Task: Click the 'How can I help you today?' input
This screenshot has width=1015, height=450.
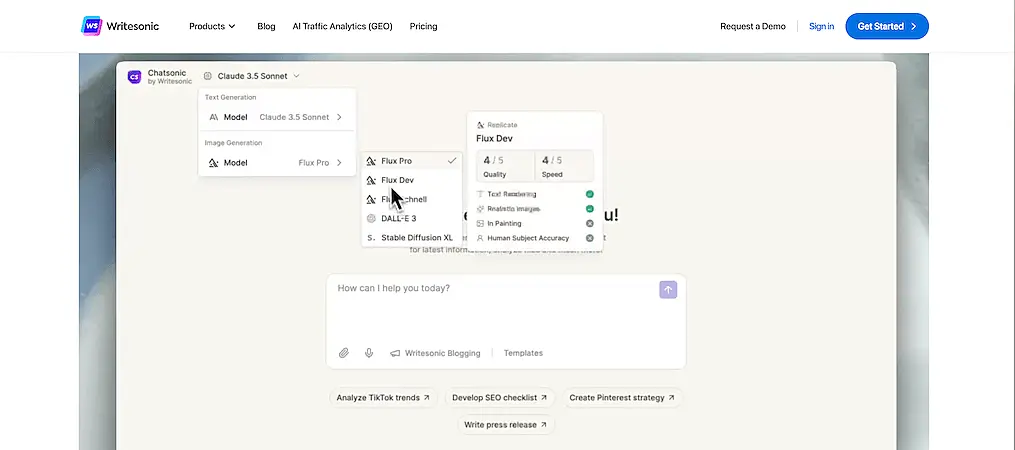Action: (x=506, y=321)
